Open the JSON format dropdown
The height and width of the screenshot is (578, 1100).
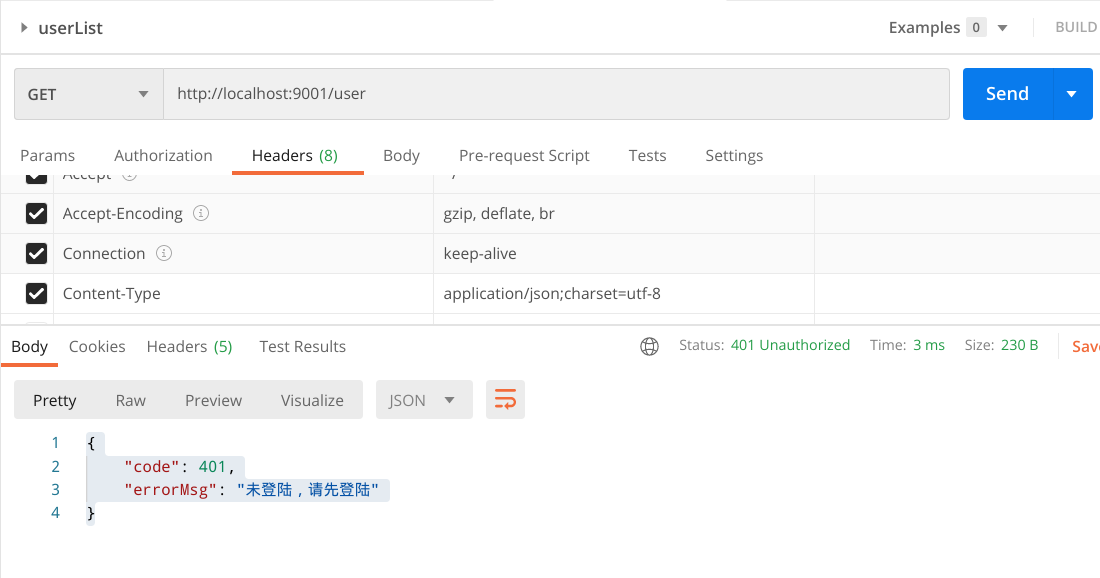(423, 400)
